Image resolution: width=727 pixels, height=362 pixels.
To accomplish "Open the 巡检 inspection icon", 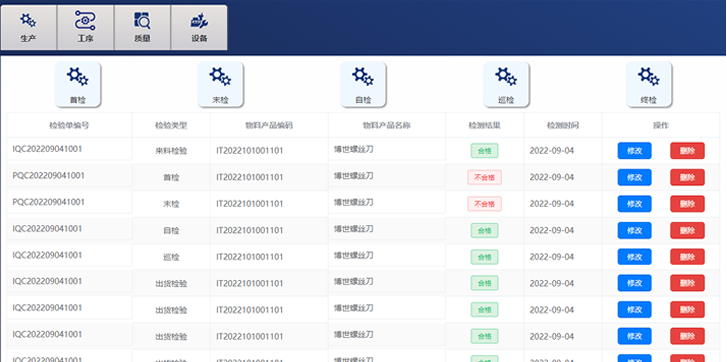I will coord(506,84).
